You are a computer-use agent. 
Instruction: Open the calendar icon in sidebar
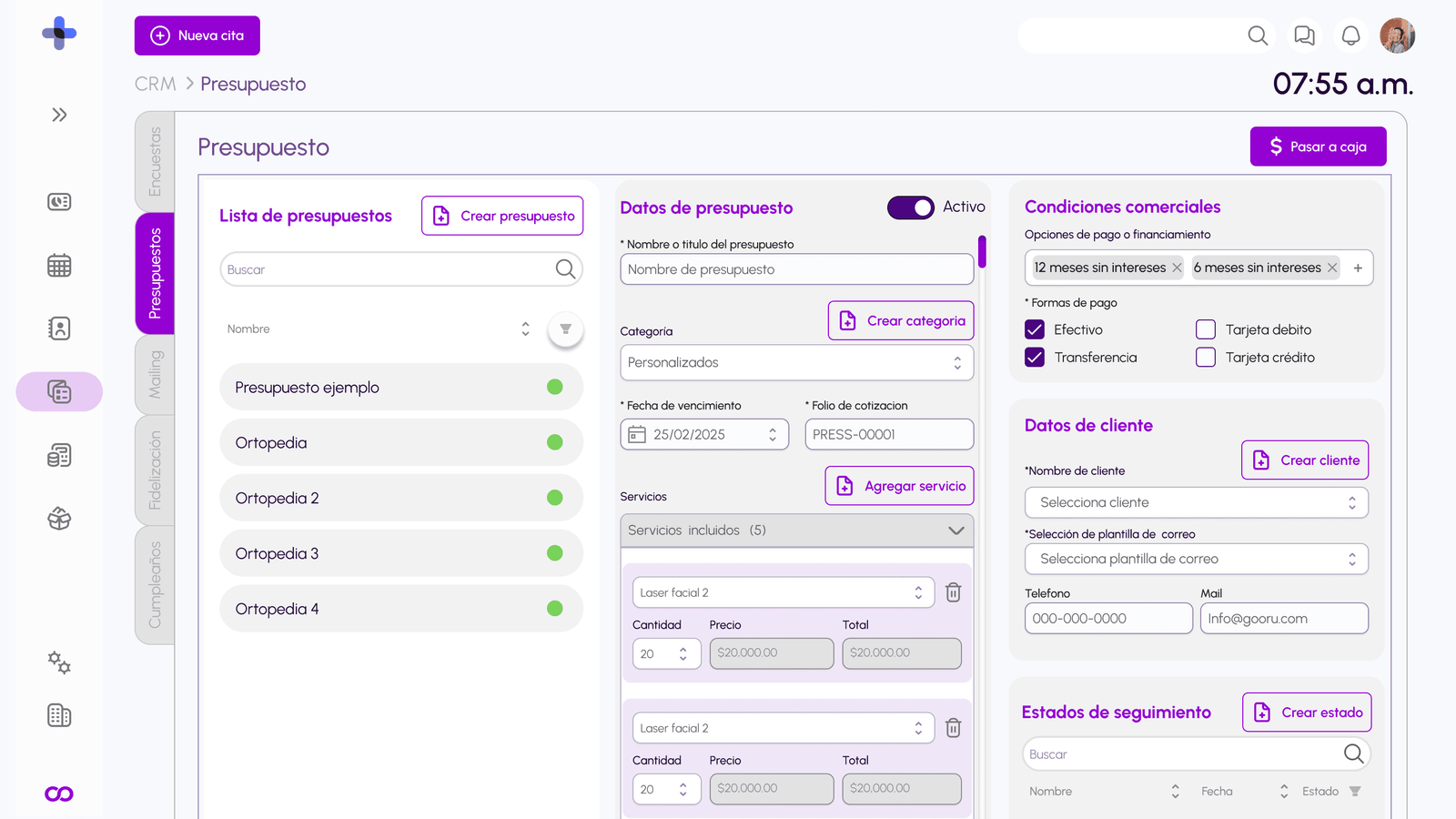click(x=59, y=266)
